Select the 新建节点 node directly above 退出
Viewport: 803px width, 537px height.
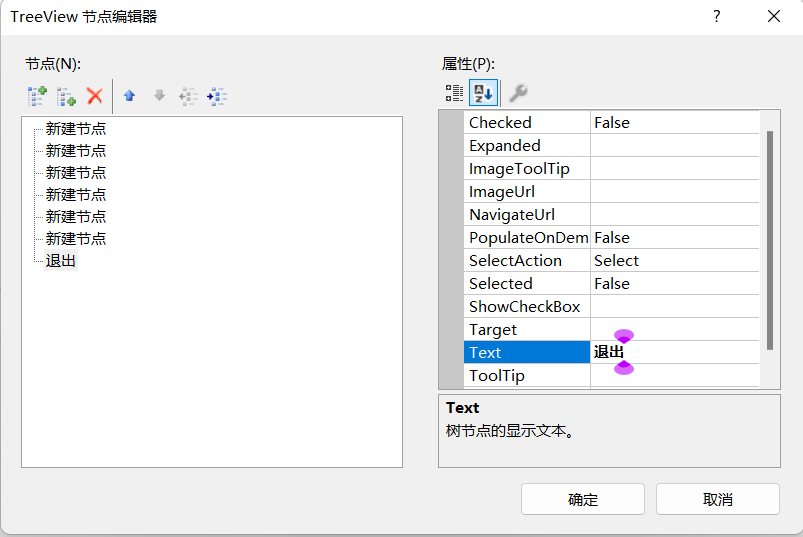point(76,239)
